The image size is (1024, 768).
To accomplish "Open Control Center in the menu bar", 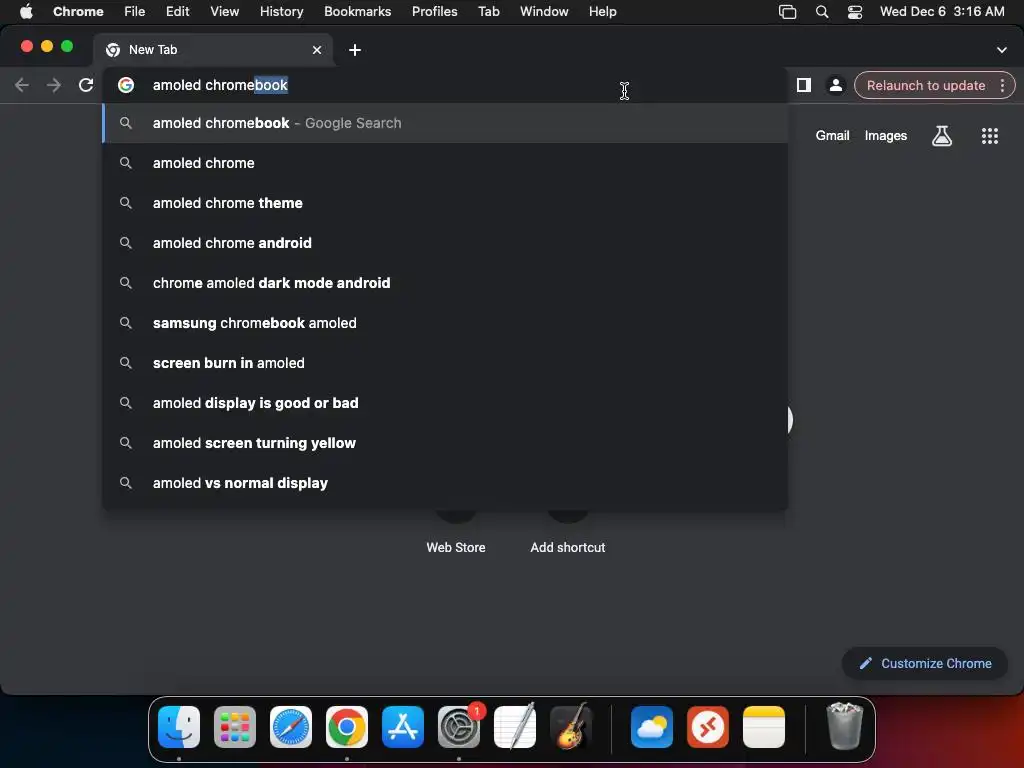I will (x=855, y=12).
